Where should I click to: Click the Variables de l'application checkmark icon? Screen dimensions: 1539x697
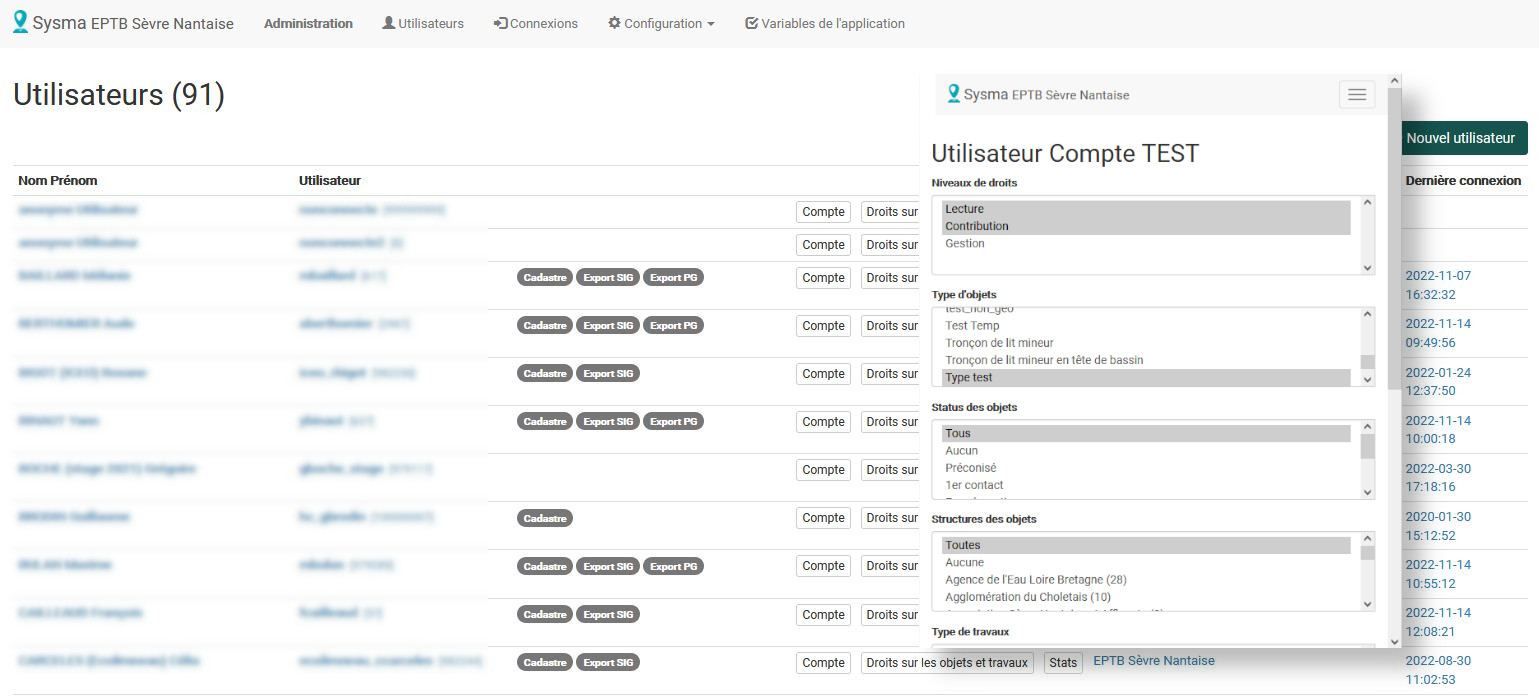tap(751, 23)
